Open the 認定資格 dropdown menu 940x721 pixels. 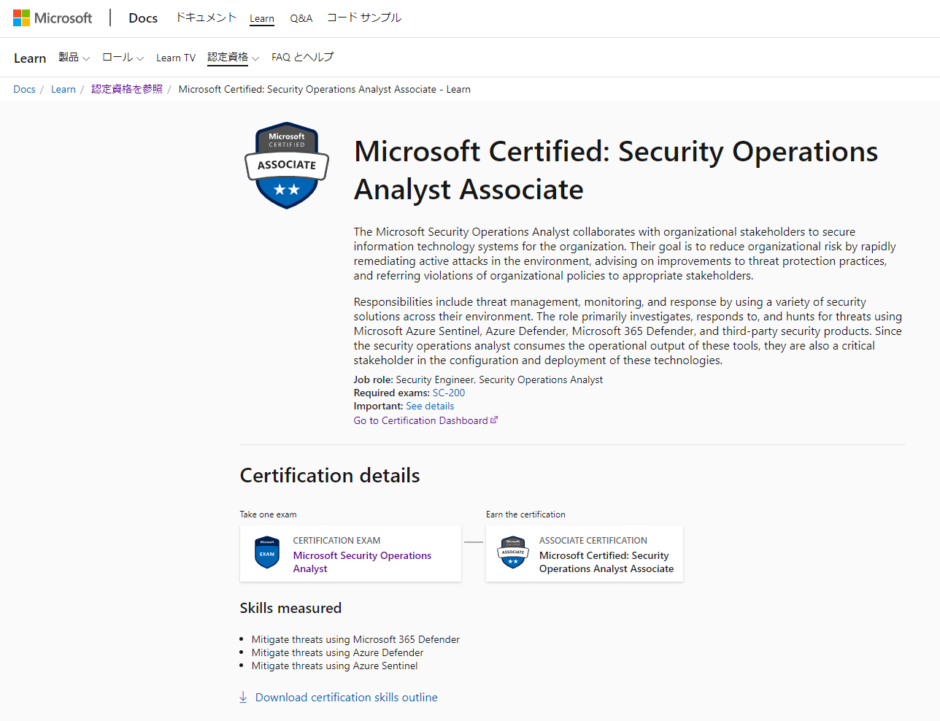click(231, 57)
